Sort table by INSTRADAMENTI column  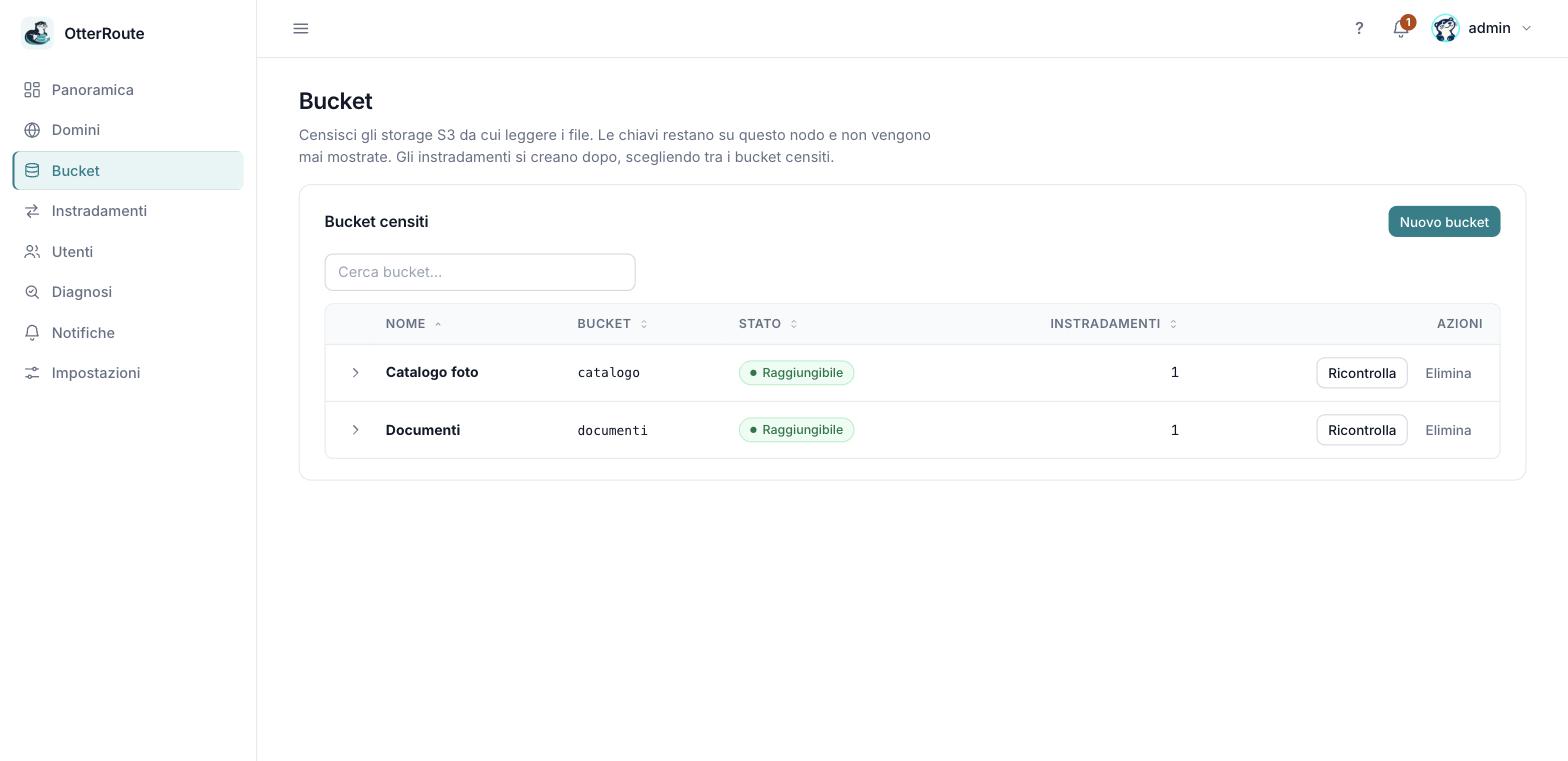pos(1114,324)
